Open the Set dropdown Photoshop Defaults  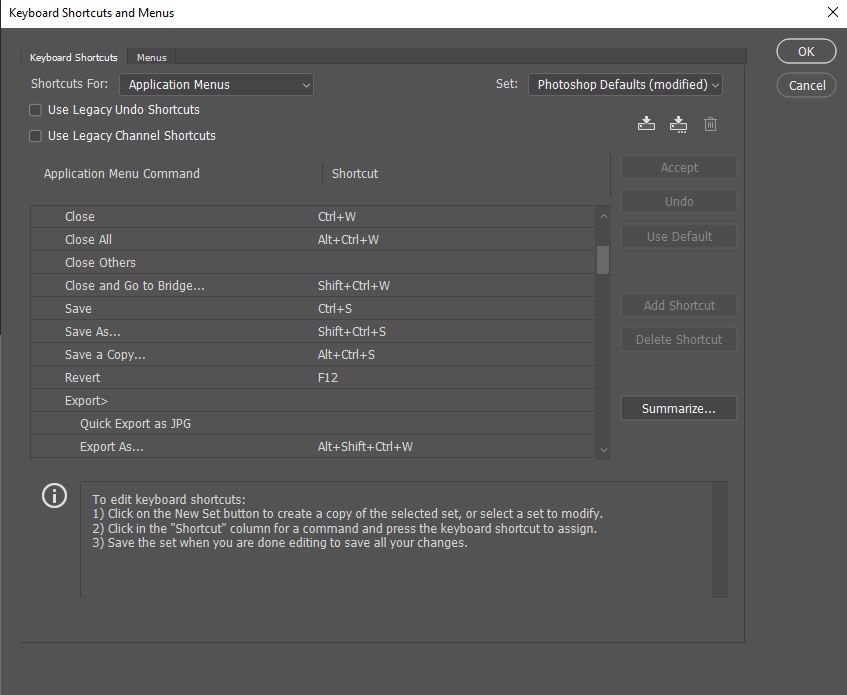[x=625, y=85]
